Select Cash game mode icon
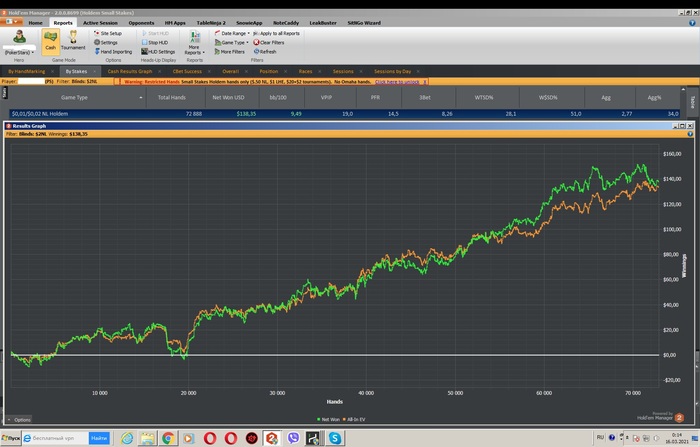 pos(50,41)
